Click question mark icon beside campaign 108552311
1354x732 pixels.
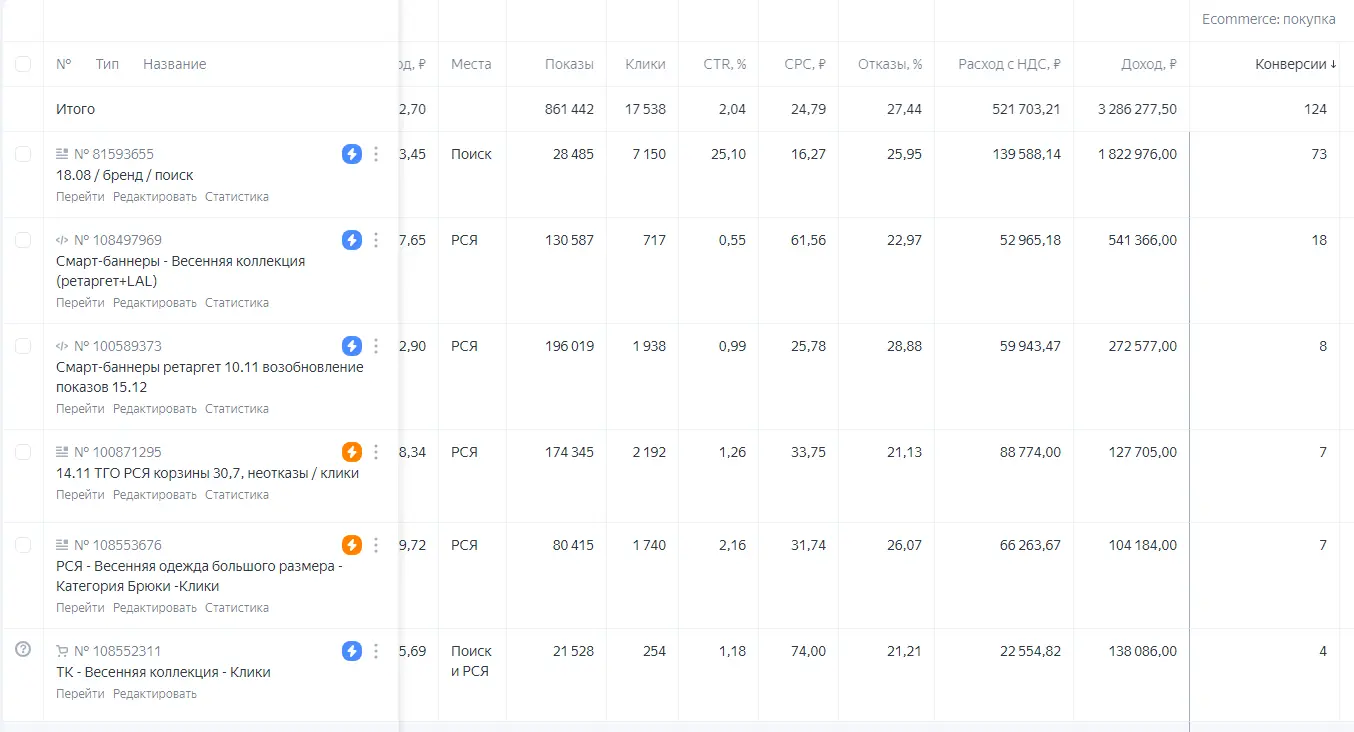tap(23, 650)
